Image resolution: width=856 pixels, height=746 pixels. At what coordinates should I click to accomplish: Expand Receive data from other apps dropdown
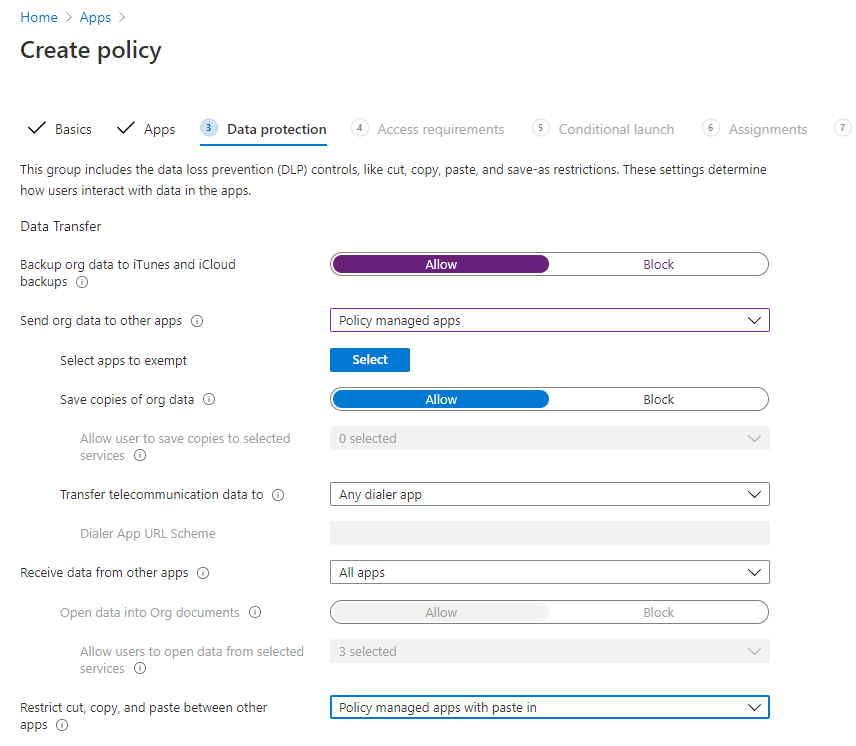pos(550,572)
